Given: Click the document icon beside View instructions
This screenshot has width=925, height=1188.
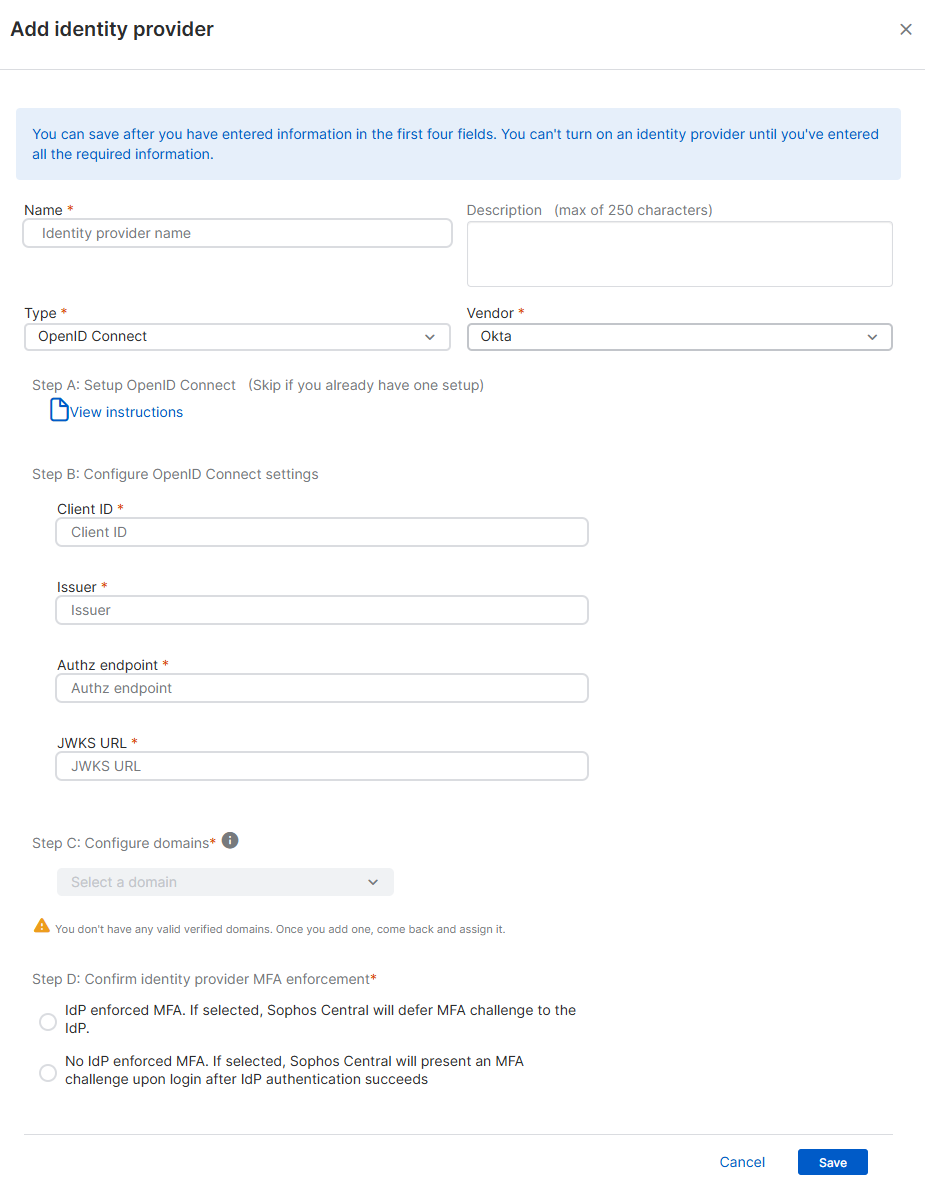Looking at the screenshot, I should 59,411.
